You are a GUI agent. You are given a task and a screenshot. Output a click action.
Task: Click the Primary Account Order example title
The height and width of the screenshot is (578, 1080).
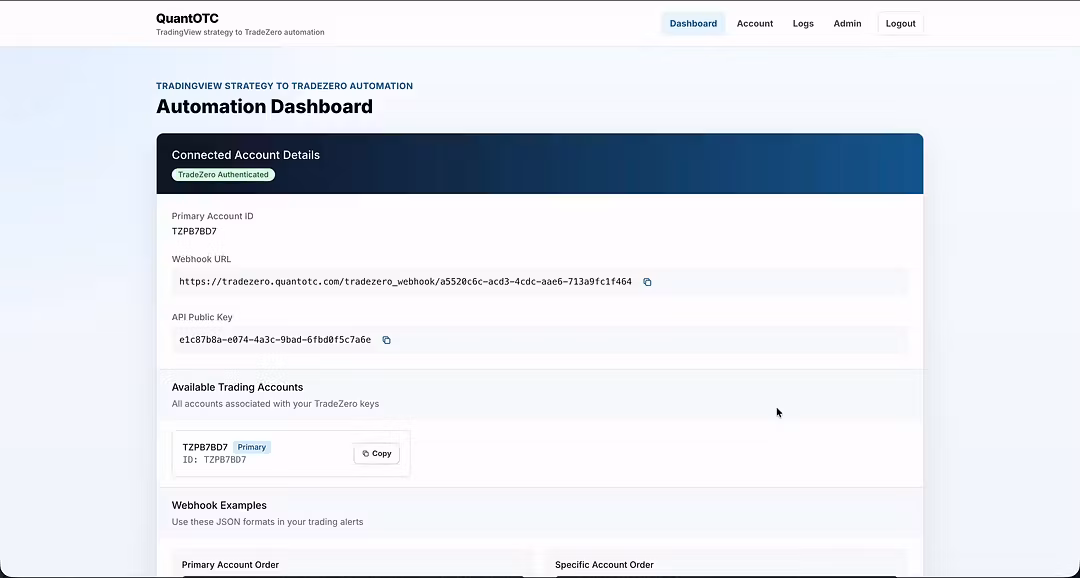click(230, 565)
